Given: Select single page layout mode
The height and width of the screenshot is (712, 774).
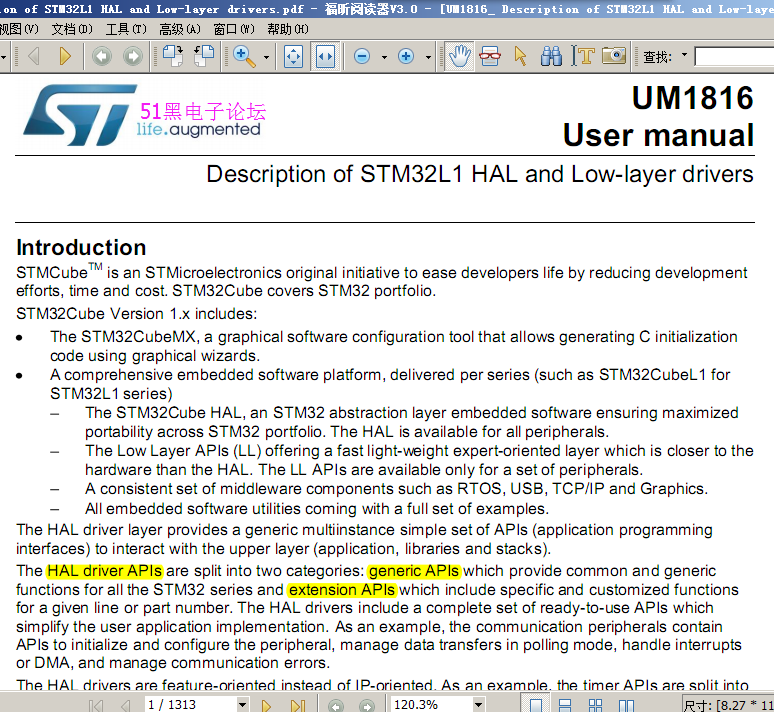Looking at the screenshot, I should [x=536, y=705].
